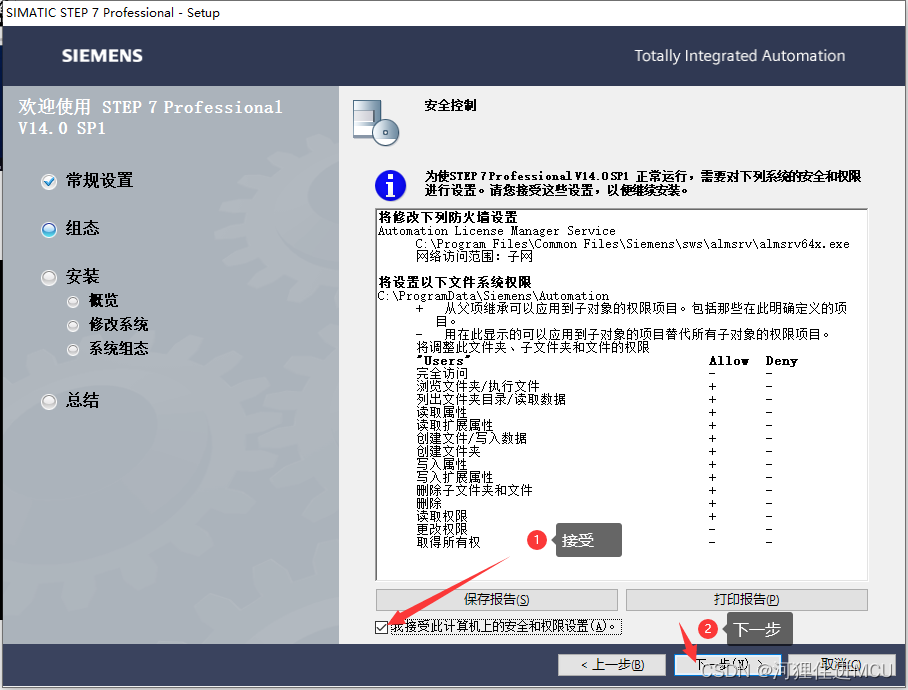Select the 修改系统 sub-step indicator
908x690 pixels.
[x=73, y=325]
